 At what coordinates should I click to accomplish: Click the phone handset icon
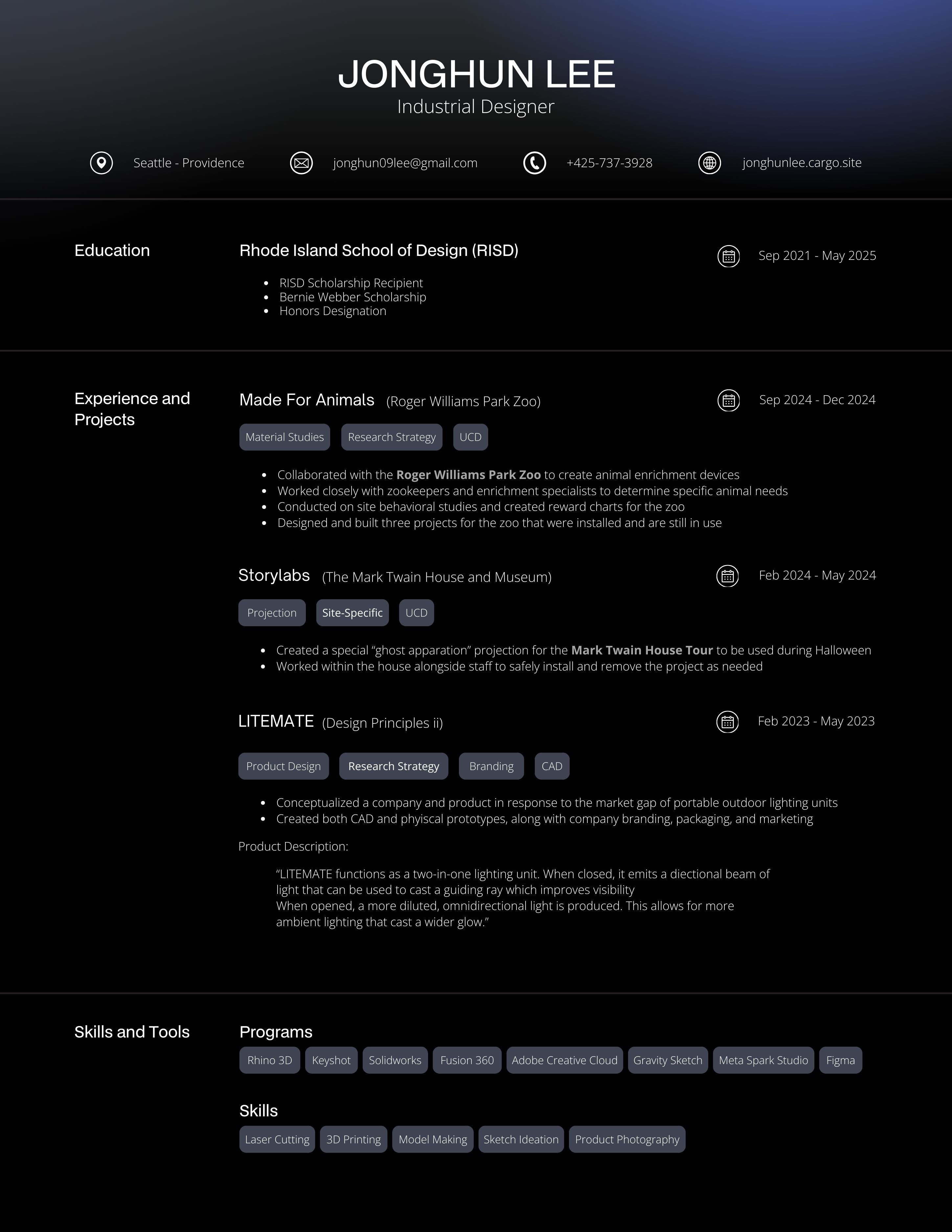pos(534,163)
